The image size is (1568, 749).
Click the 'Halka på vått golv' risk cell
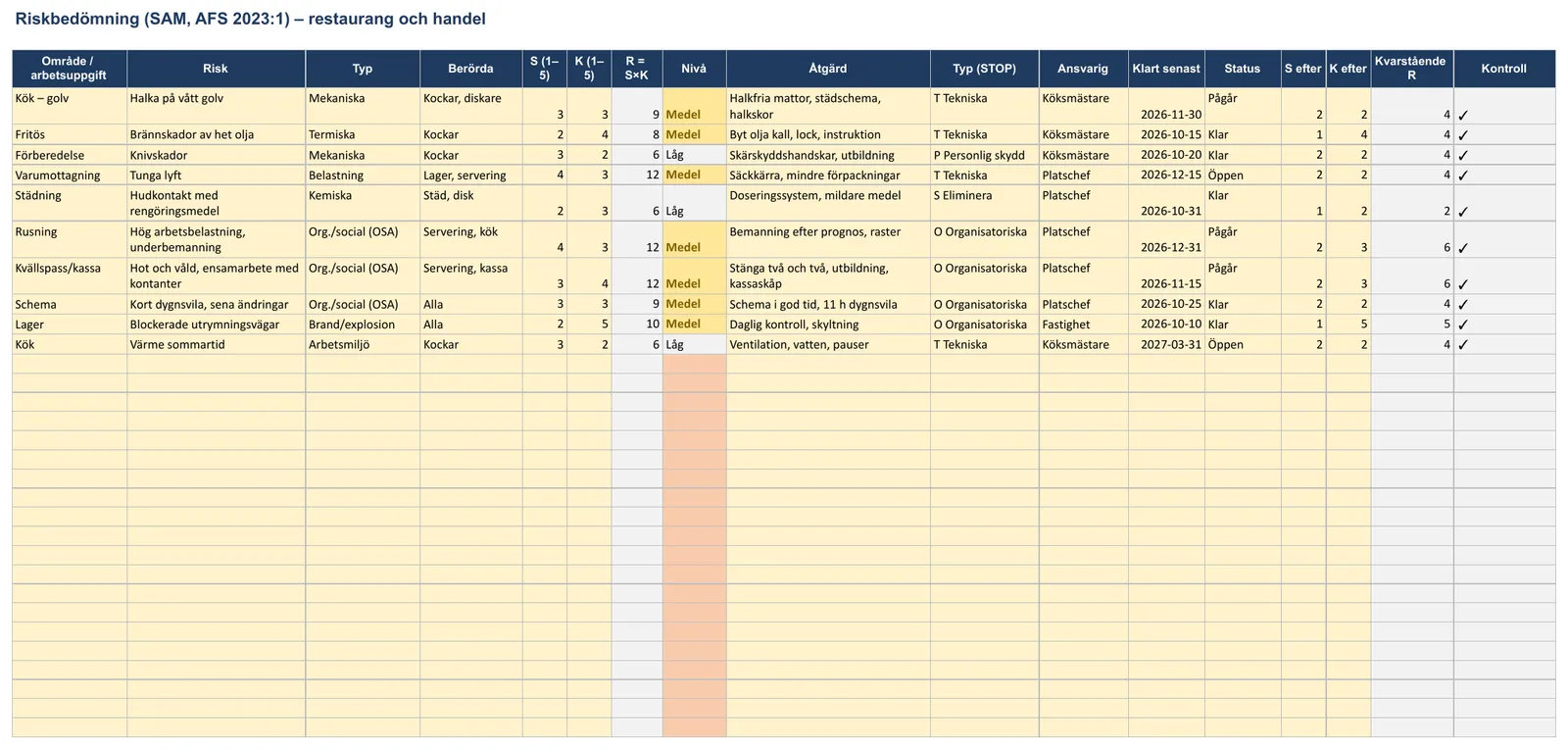coord(216,106)
